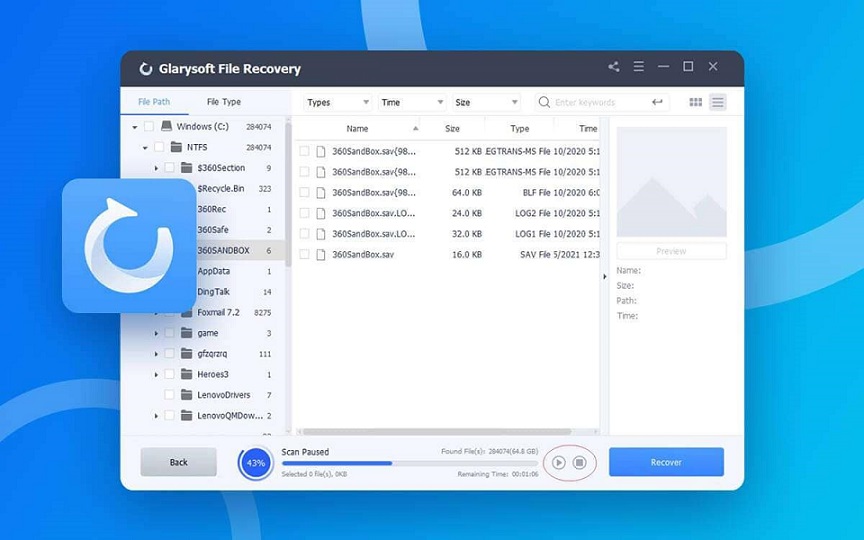Sort by the Type column header
The image size is (864, 540).
click(520, 128)
